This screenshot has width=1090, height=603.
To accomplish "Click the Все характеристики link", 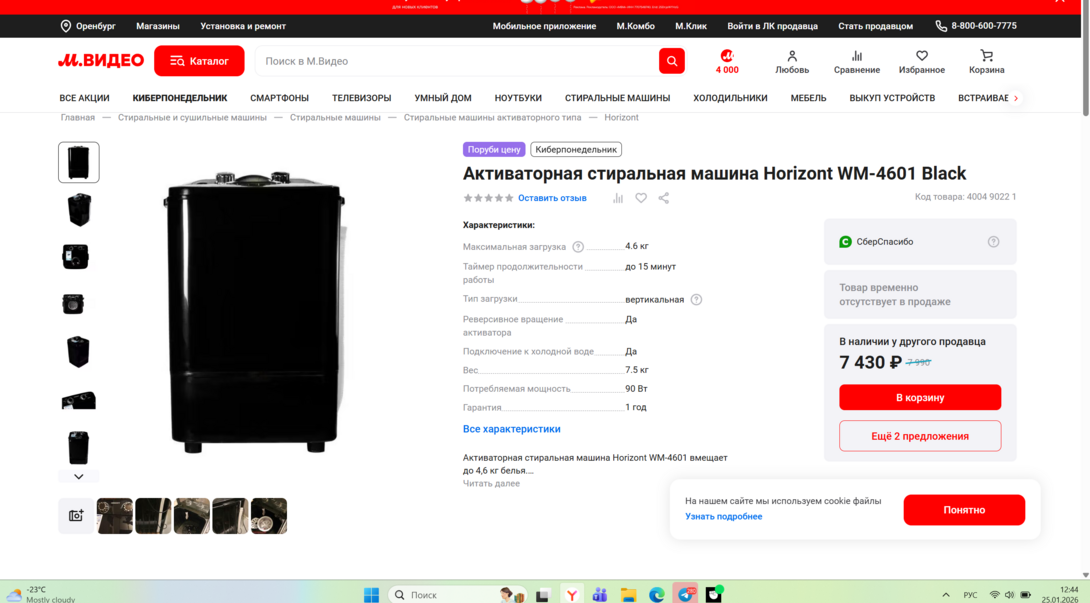I will (x=511, y=429).
